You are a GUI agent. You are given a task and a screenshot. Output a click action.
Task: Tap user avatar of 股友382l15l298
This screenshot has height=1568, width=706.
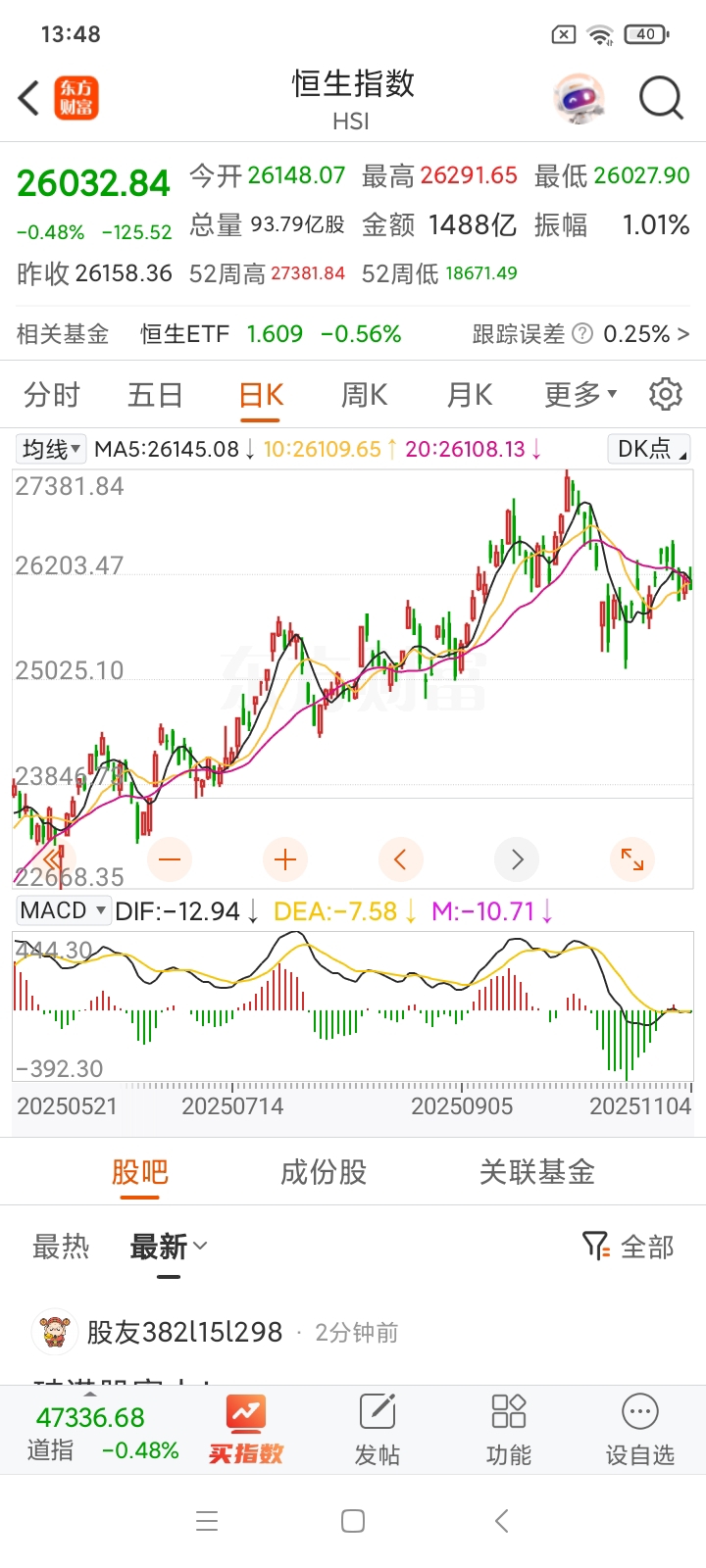click(55, 1332)
